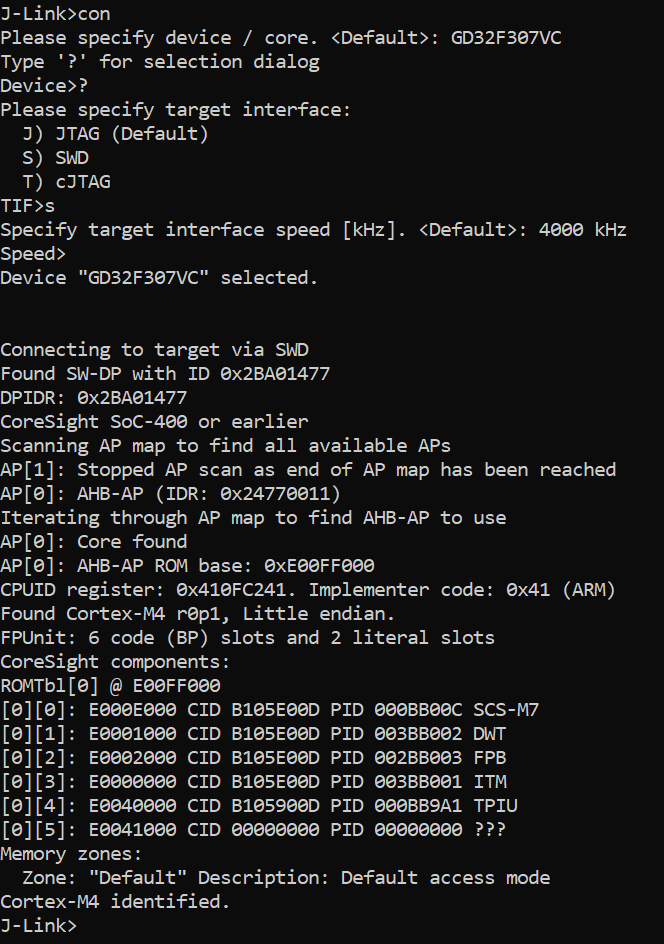The image size is (664, 944).
Task: Click the 'Cortex-M4 identified.' line
Action: pos(115,901)
